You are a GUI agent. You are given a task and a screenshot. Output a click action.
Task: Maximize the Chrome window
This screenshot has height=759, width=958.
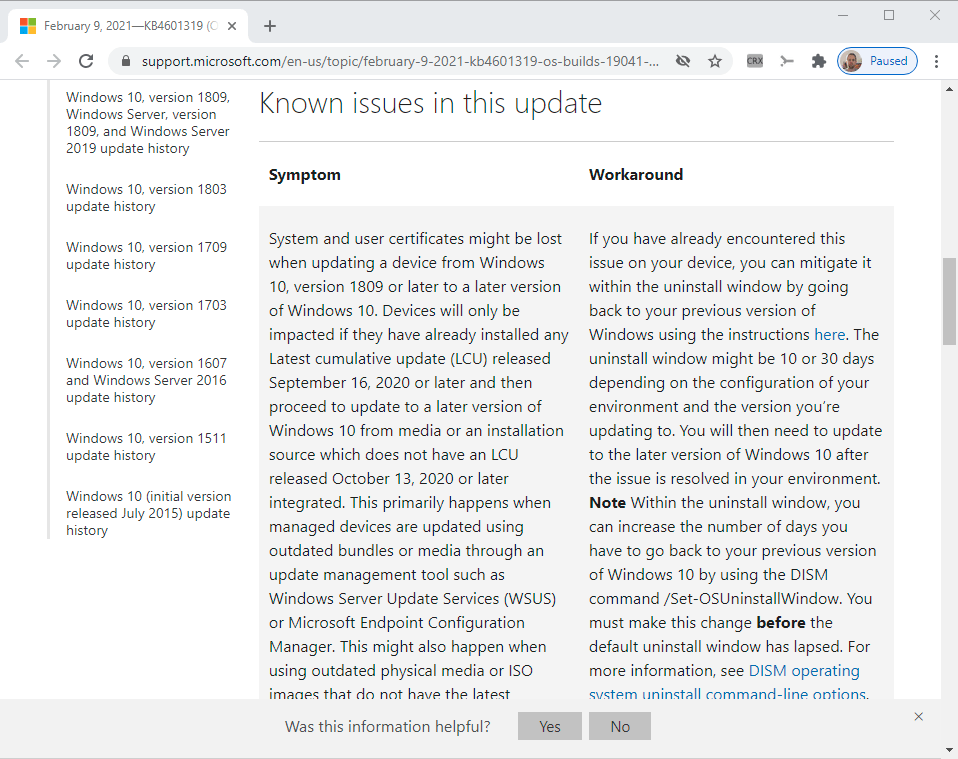tap(889, 15)
